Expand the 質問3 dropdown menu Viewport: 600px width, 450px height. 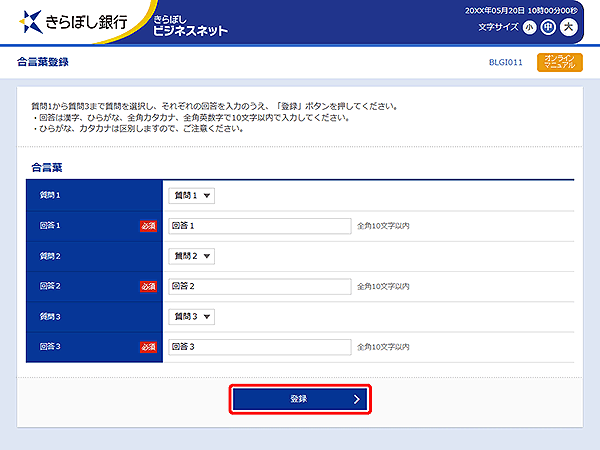(192, 317)
